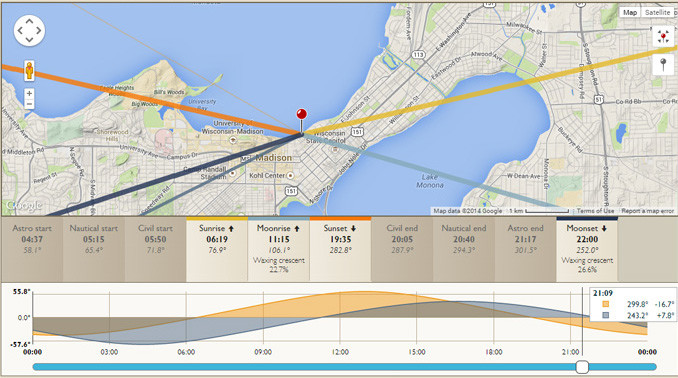Click the center-on-pin crosshair icon
678x378 pixels.
663,37
